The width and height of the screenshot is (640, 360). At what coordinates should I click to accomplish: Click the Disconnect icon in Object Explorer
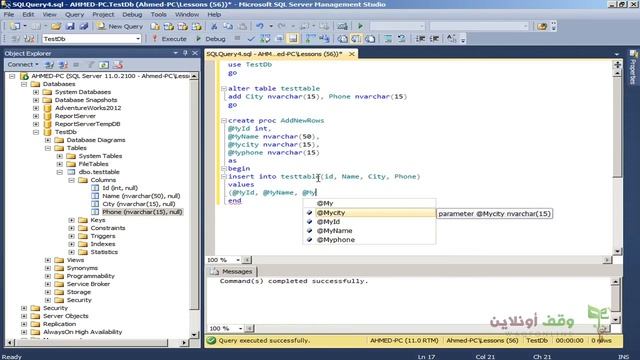pyautogui.click(x=63, y=65)
